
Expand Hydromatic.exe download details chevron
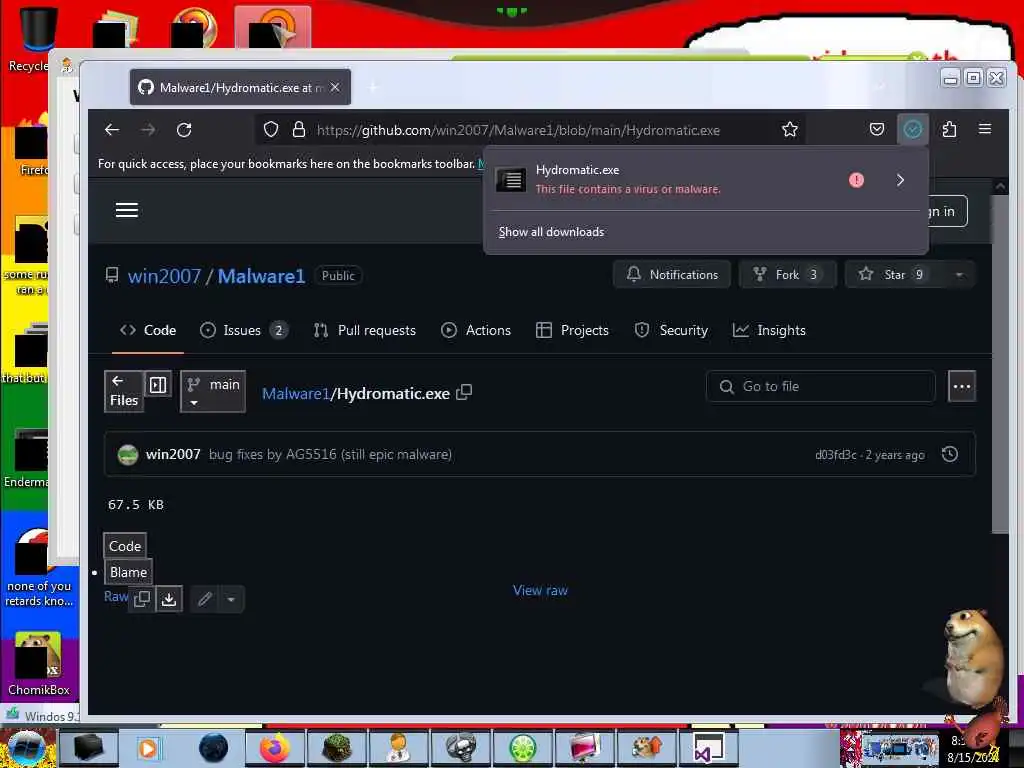click(x=901, y=180)
